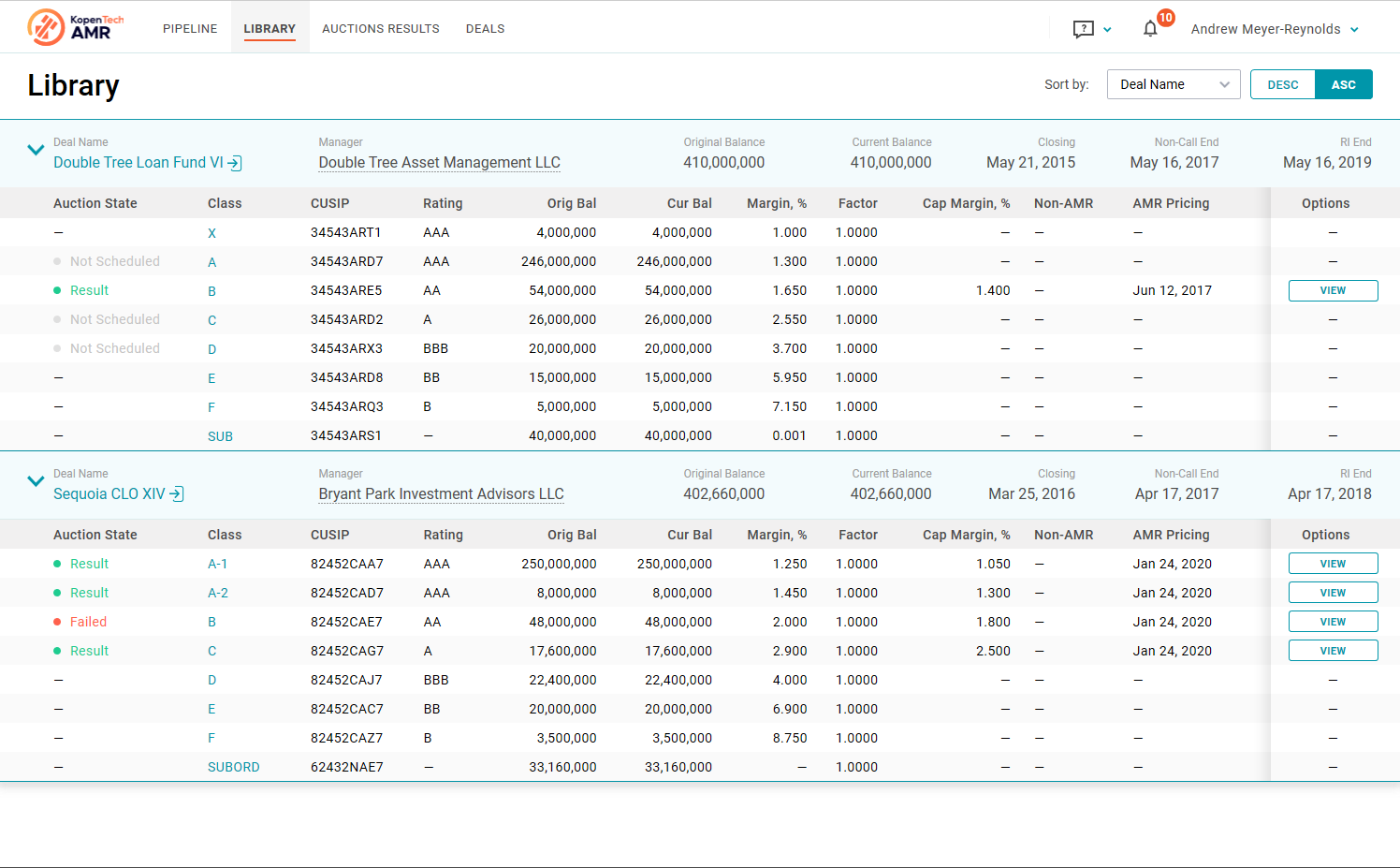Switch to the Deals tab
This screenshot has height=868, width=1400.
pyautogui.click(x=485, y=29)
